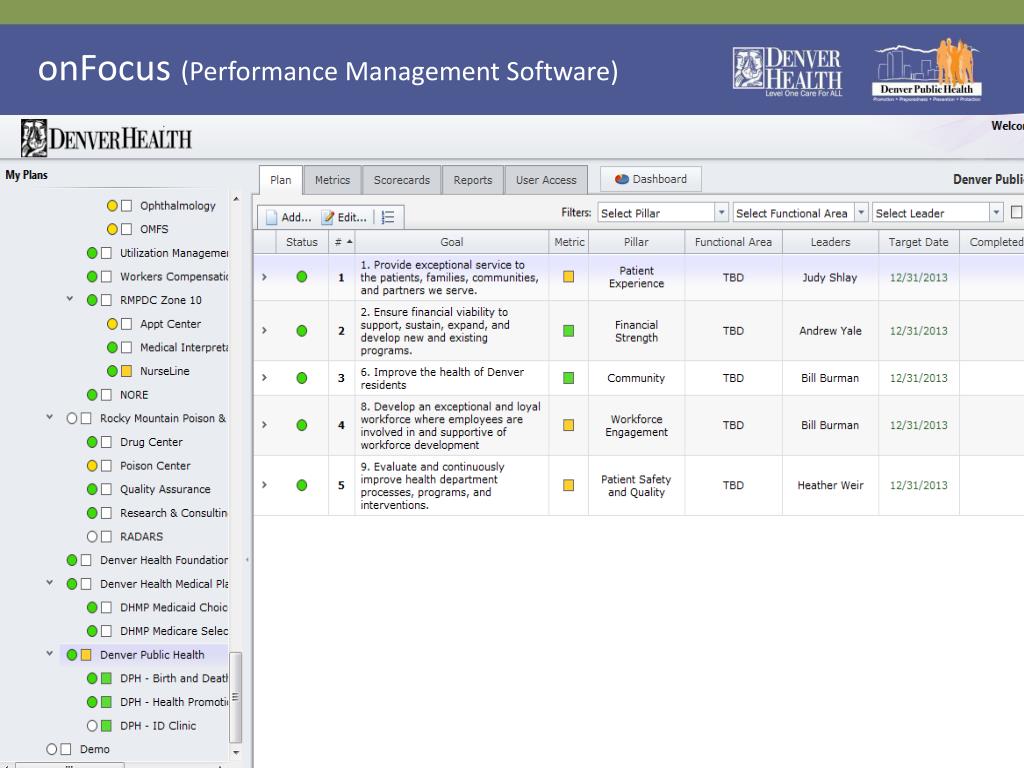Sort table by Target Date header
The height and width of the screenshot is (768, 1024).
coord(918,242)
